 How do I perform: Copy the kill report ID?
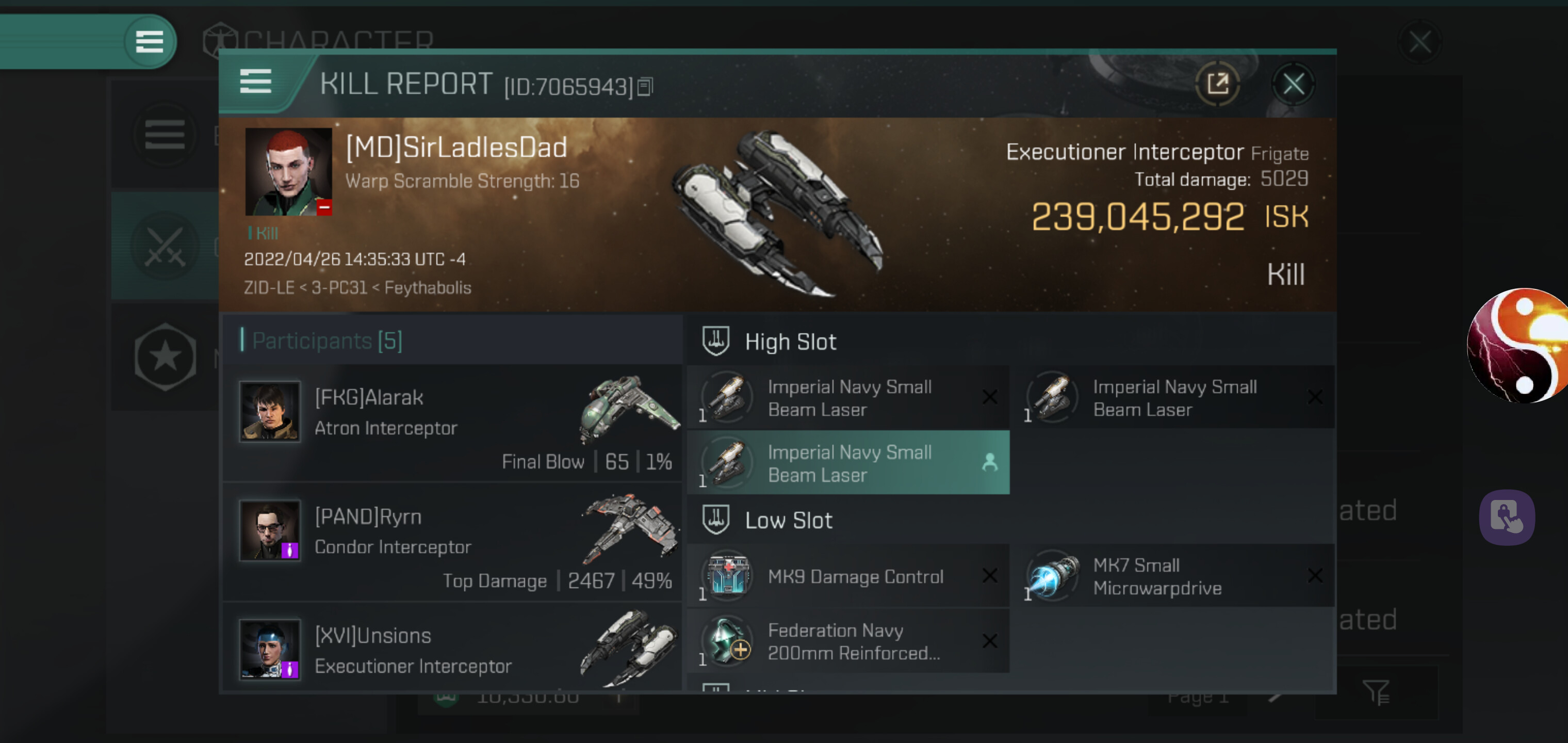(x=645, y=87)
